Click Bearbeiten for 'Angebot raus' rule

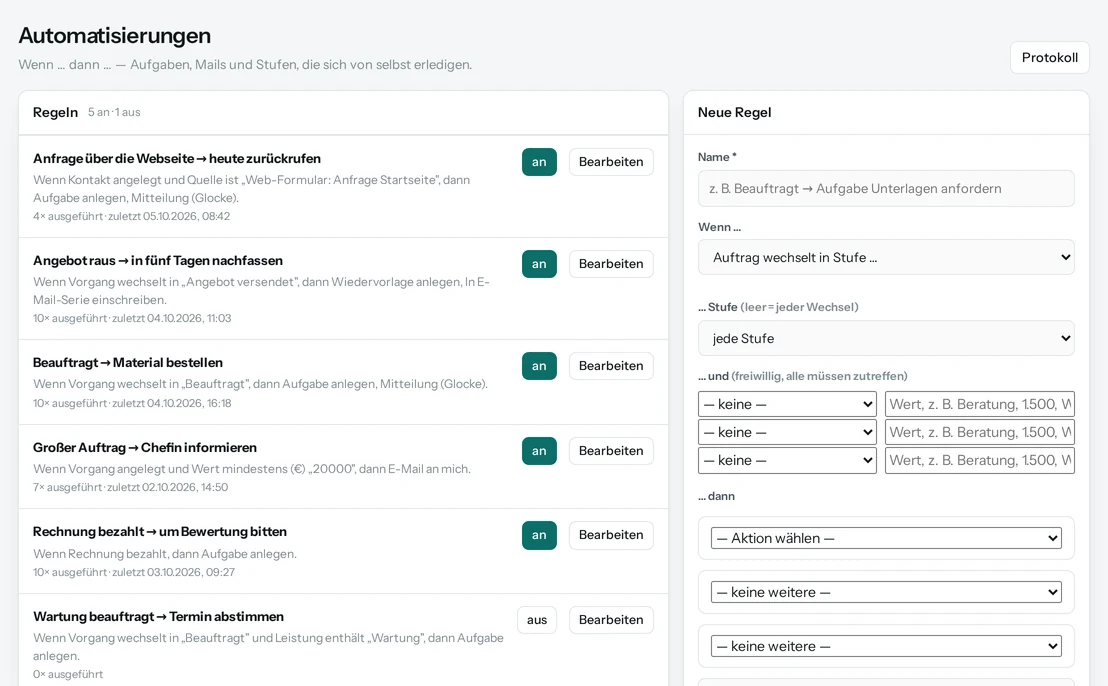(611, 264)
